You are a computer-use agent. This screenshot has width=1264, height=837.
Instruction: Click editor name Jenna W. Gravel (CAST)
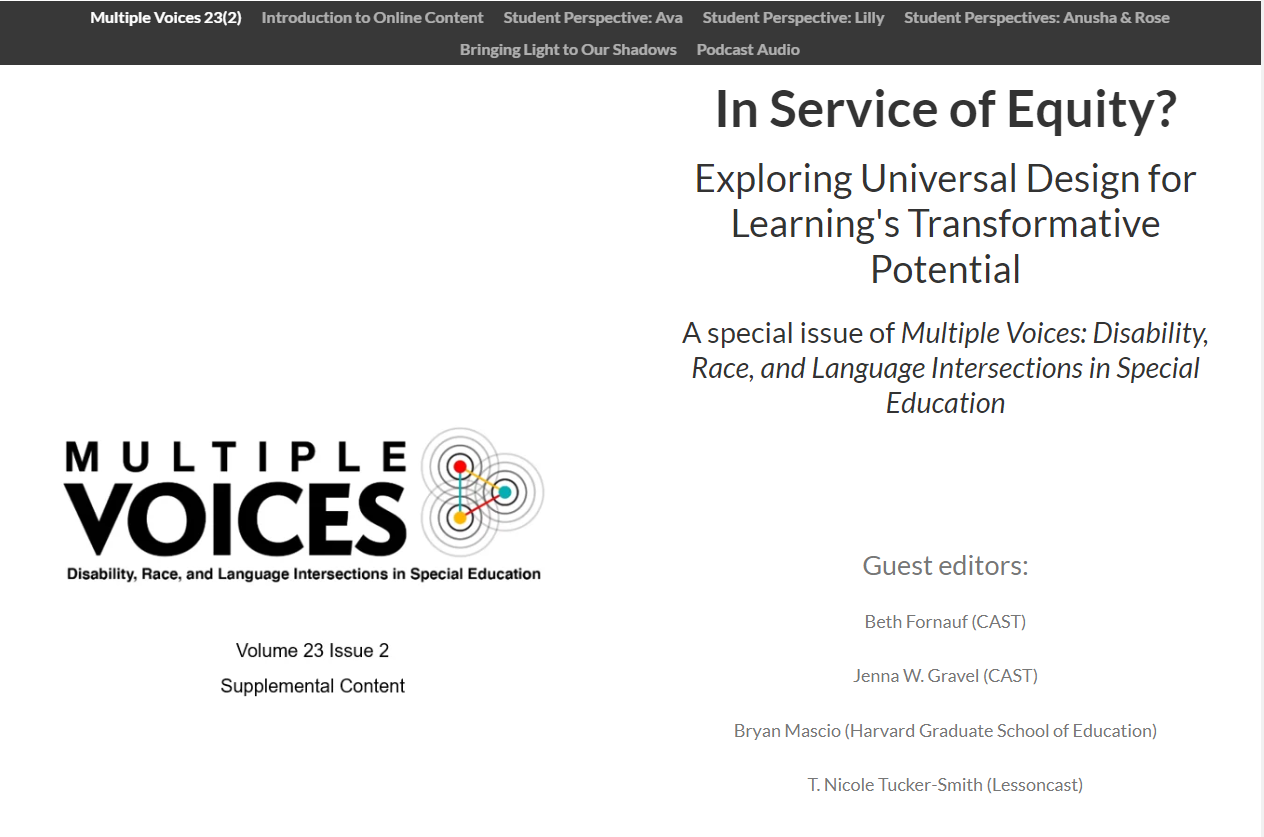[946, 676]
